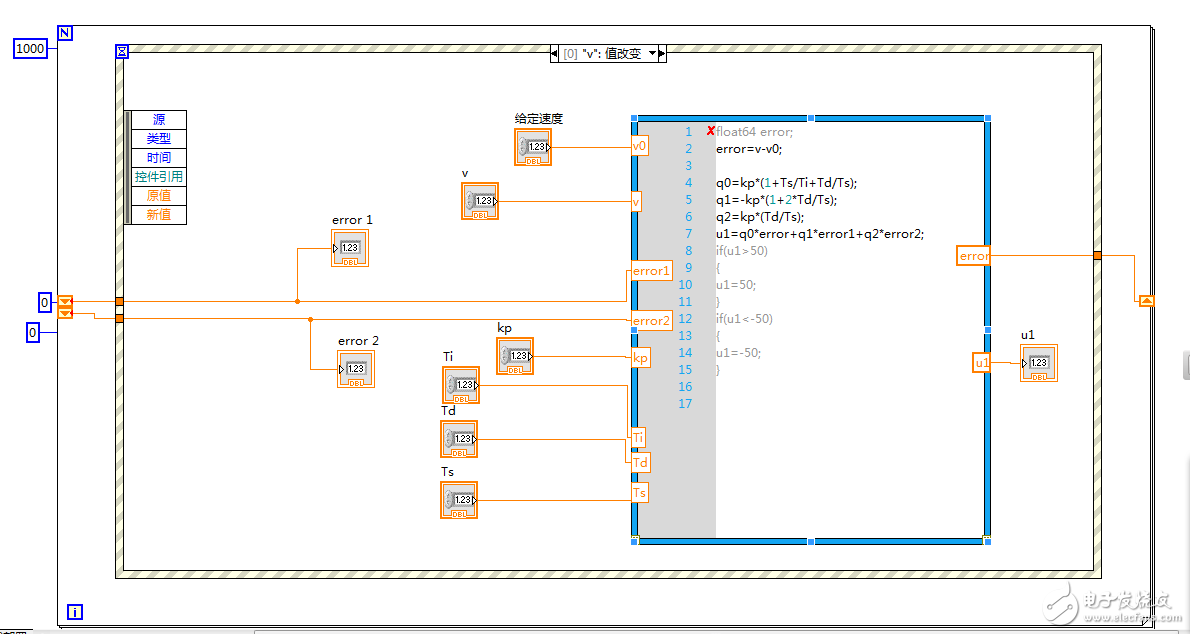Click the event structure timeout hourglass terminal

click(x=122, y=52)
